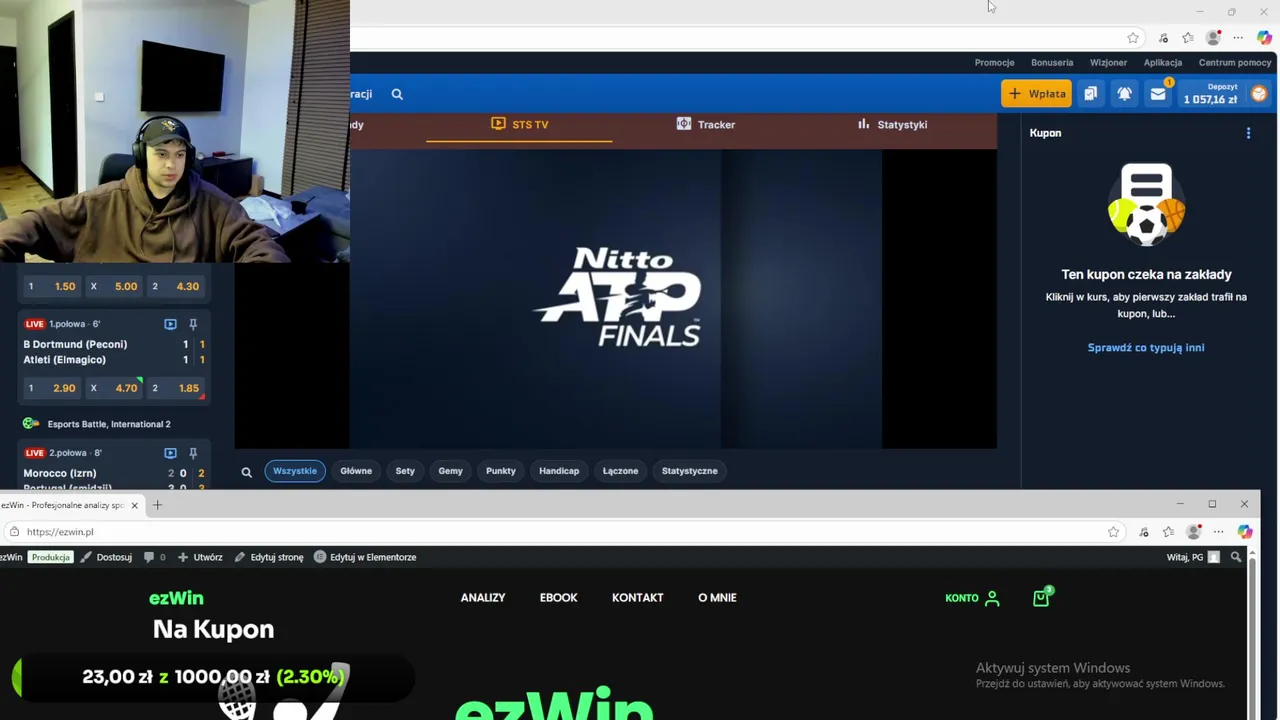Select the Punkty market filter

click(x=501, y=471)
